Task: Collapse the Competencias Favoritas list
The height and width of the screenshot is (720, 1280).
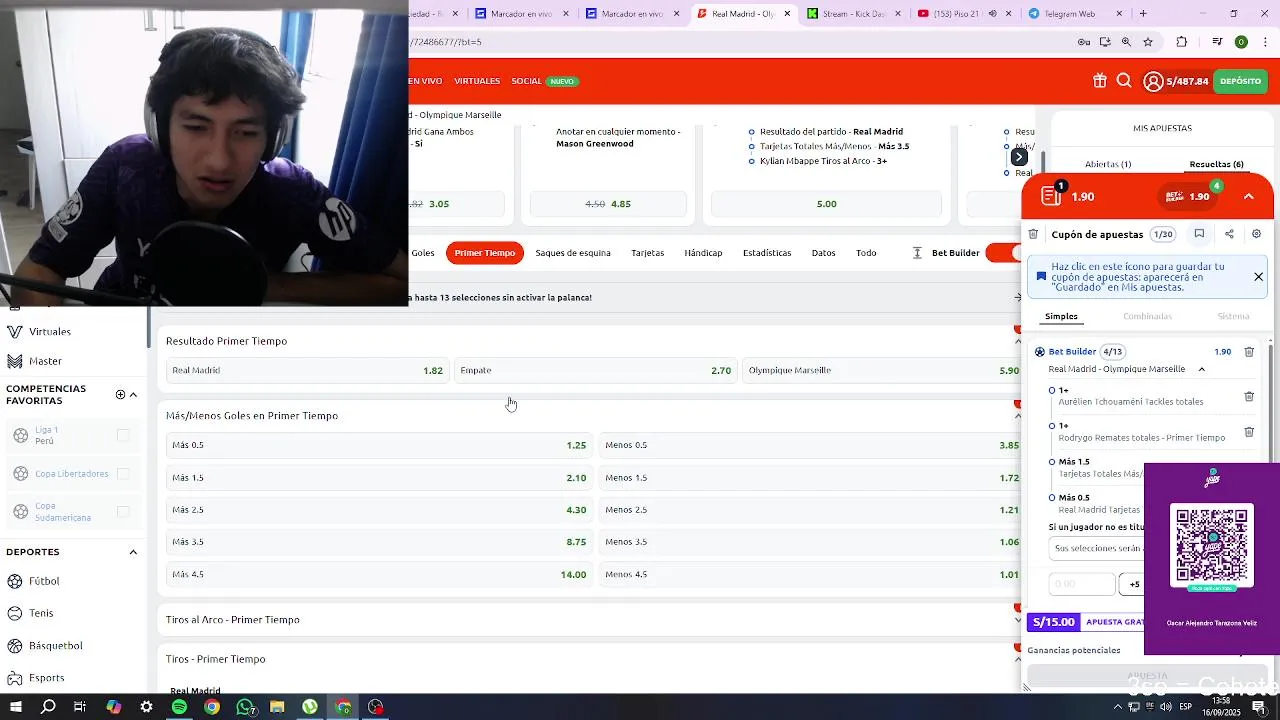Action: 133,395
